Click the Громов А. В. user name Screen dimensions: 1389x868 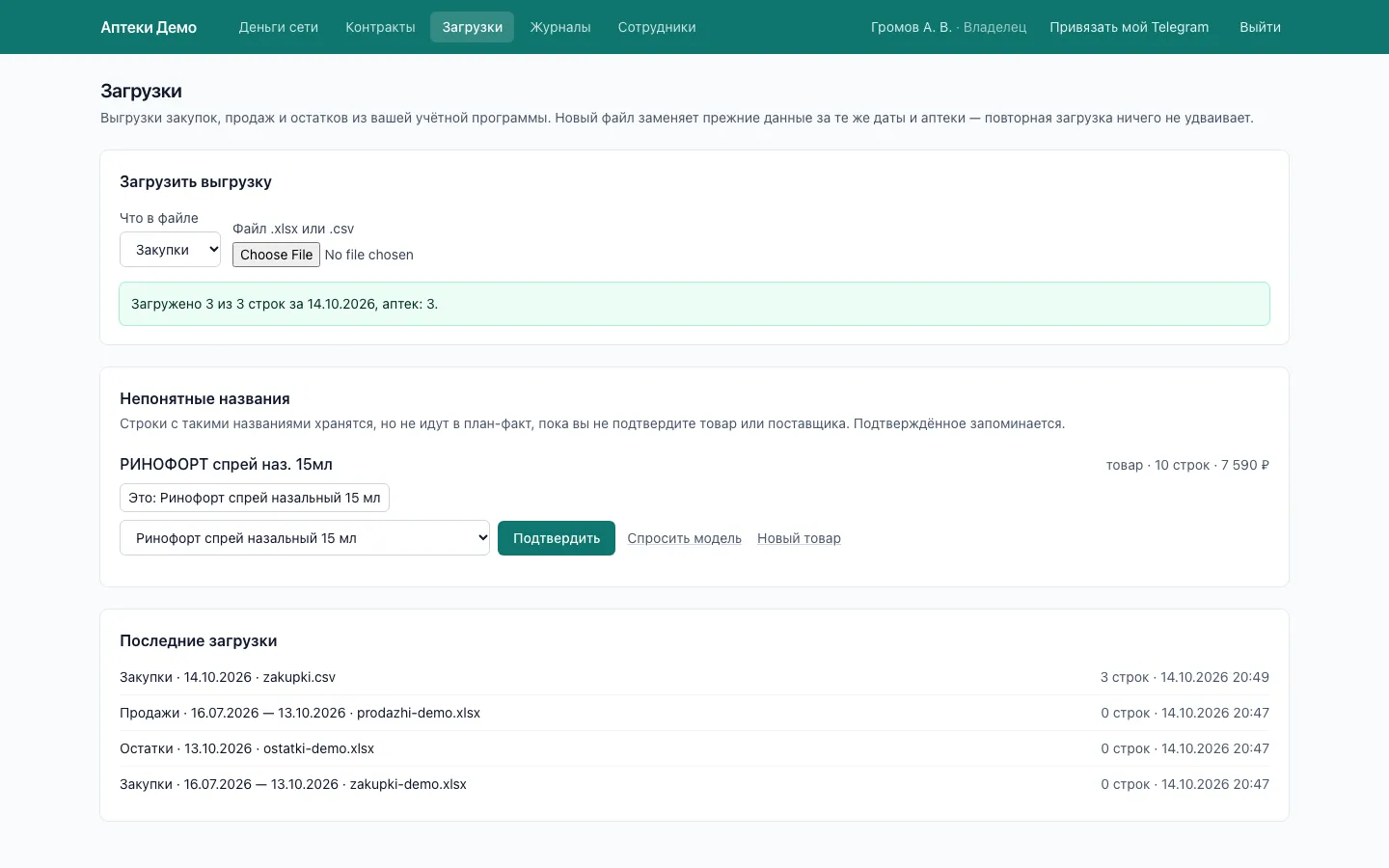tap(911, 27)
